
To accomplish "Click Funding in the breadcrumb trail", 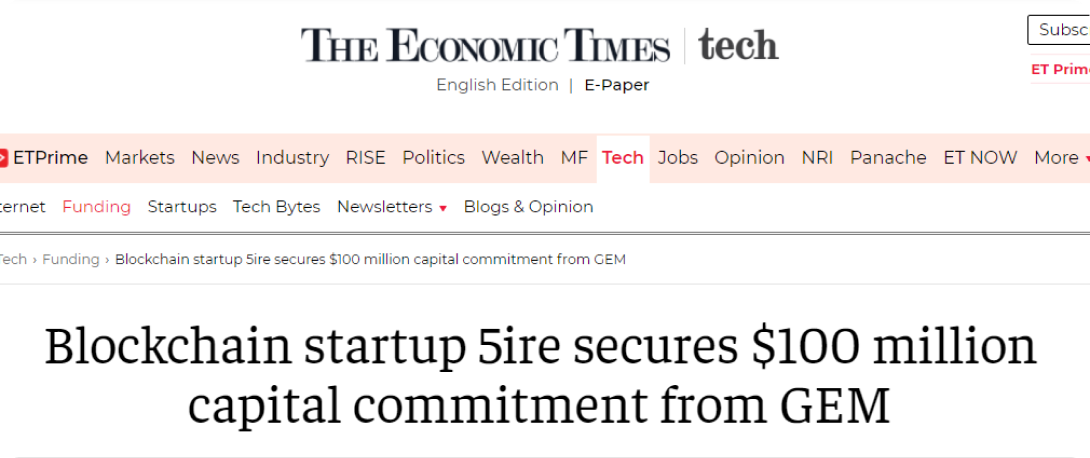I will (70, 259).
